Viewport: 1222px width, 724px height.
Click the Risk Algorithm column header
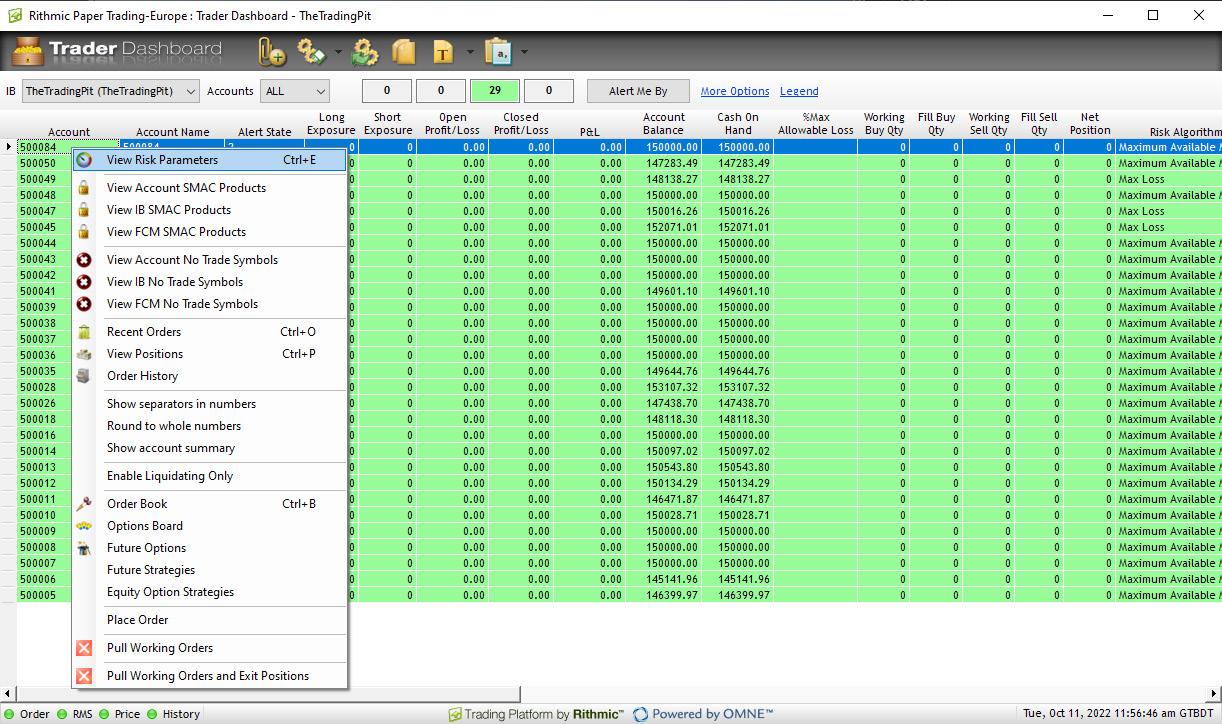click(1185, 132)
